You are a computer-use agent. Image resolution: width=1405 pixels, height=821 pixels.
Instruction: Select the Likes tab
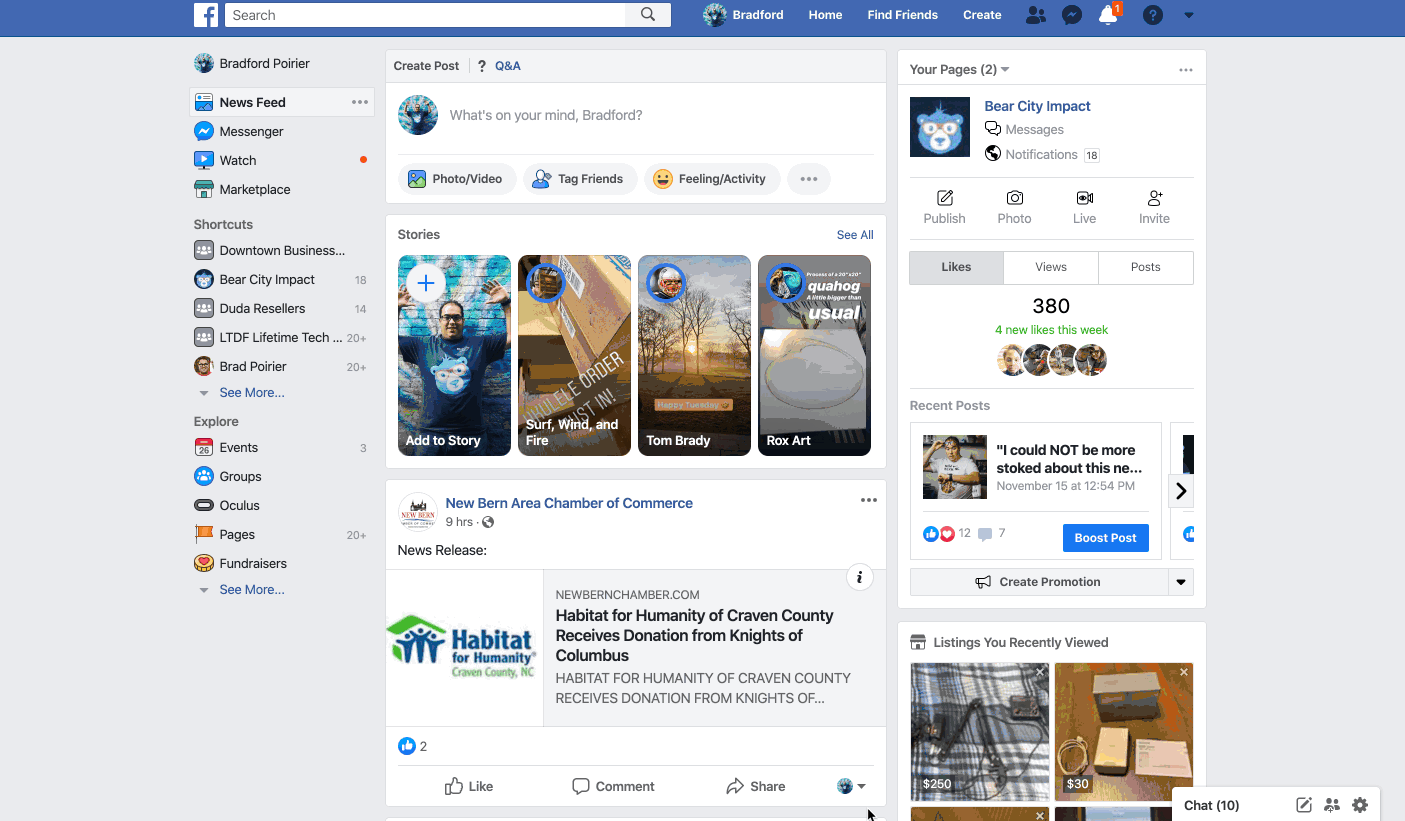[956, 268]
